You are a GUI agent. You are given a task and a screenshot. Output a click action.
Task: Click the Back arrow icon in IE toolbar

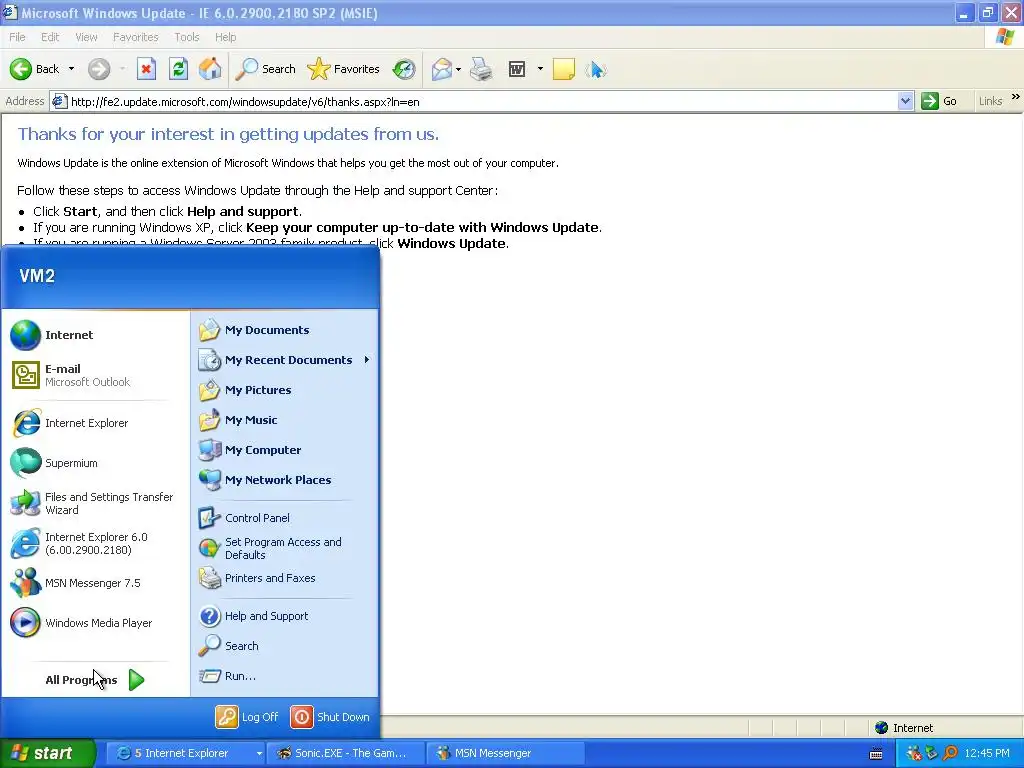point(21,69)
